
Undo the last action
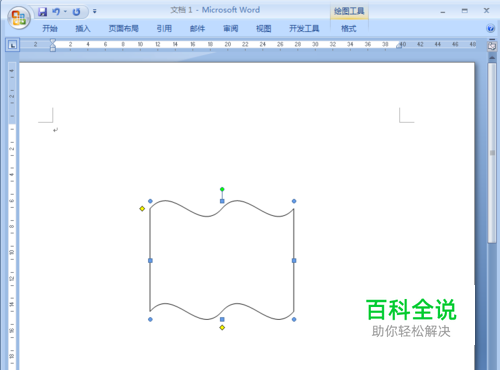click(56, 12)
